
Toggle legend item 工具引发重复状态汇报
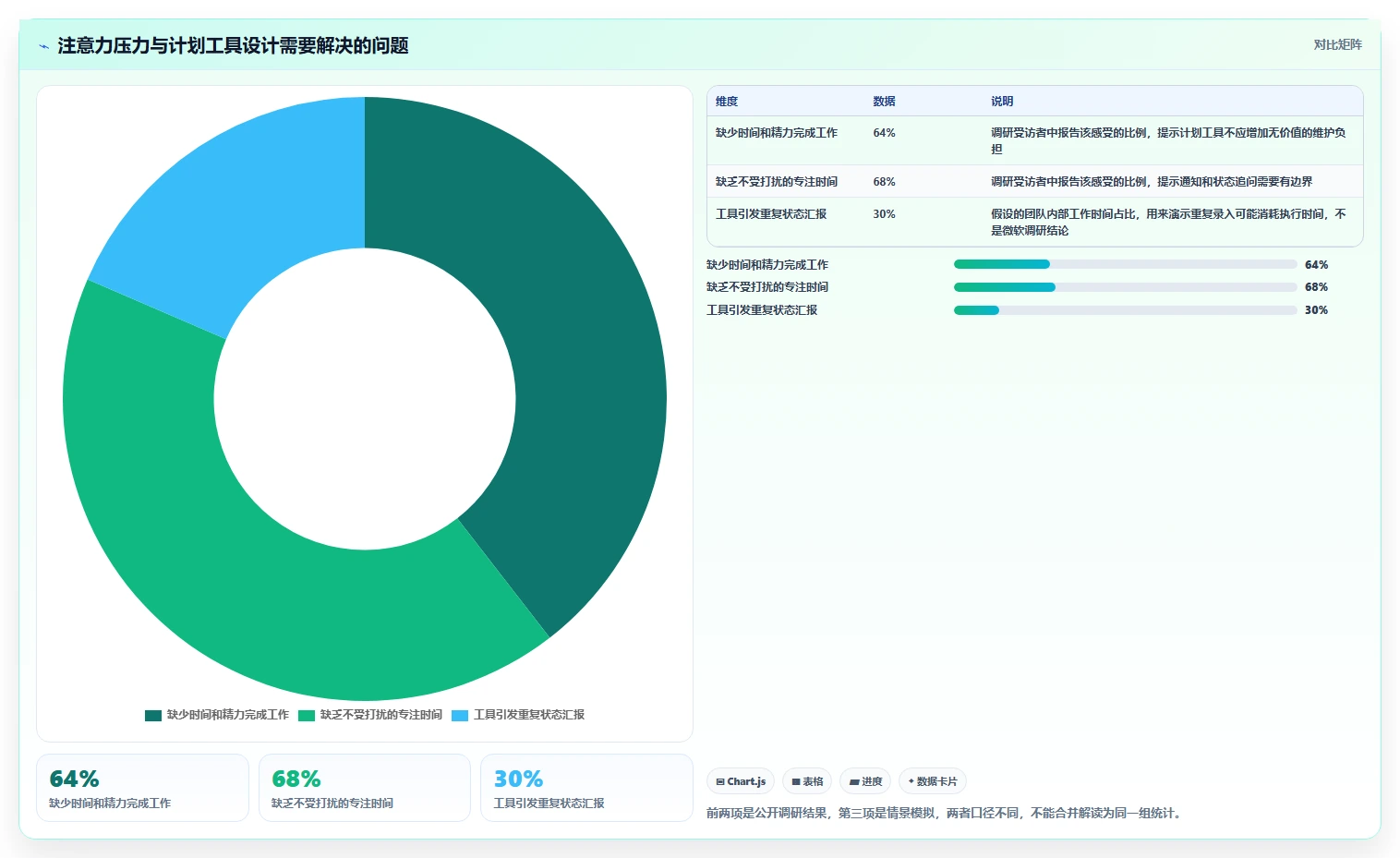[x=518, y=715]
